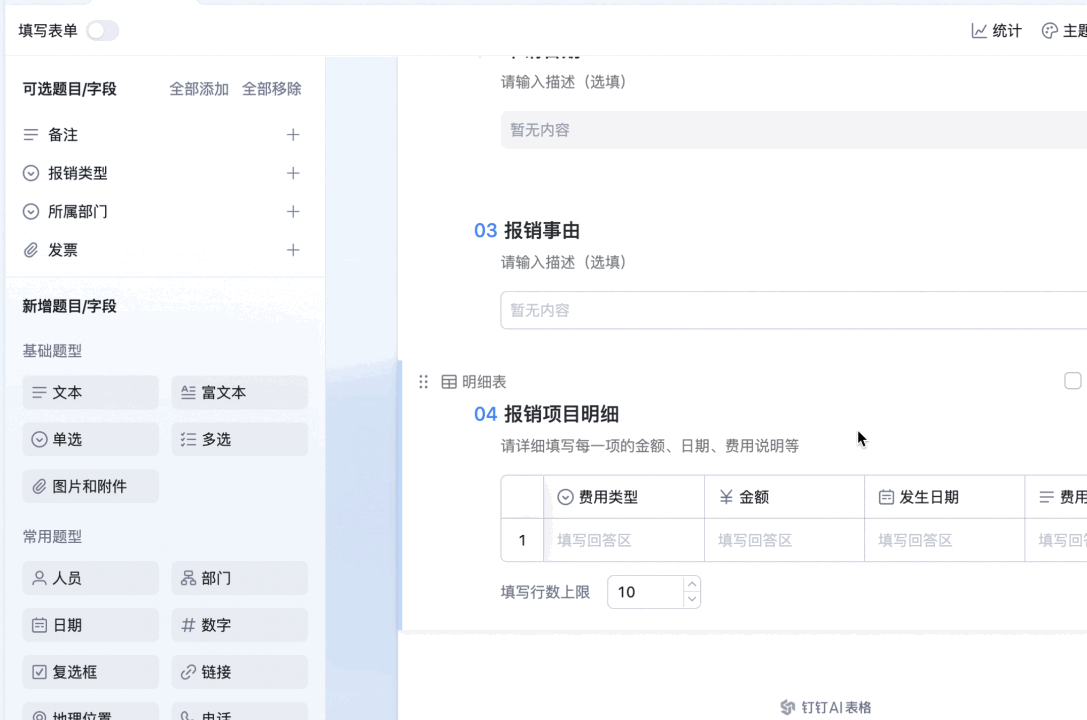
Task: Add the 报销类型 field with plus icon
Action: click(x=293, y=173)
